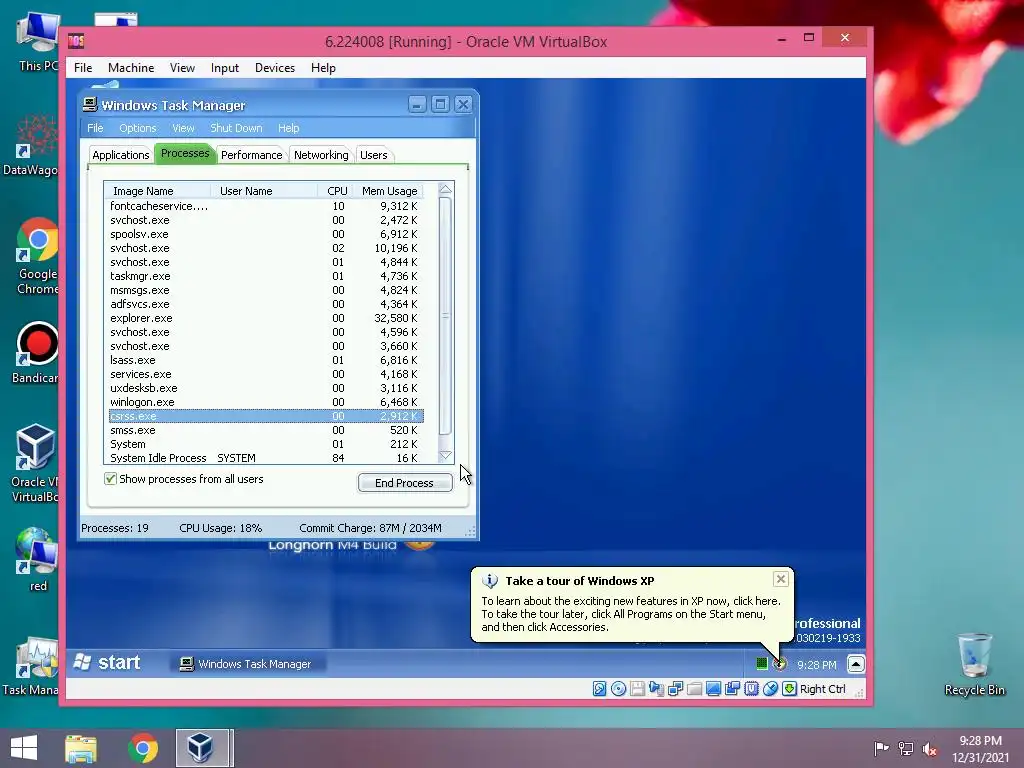The height and width of the screenshot is (768, 1024).
Task: Click the process list scroll down arrow
Action: click(x=445, y=456)
